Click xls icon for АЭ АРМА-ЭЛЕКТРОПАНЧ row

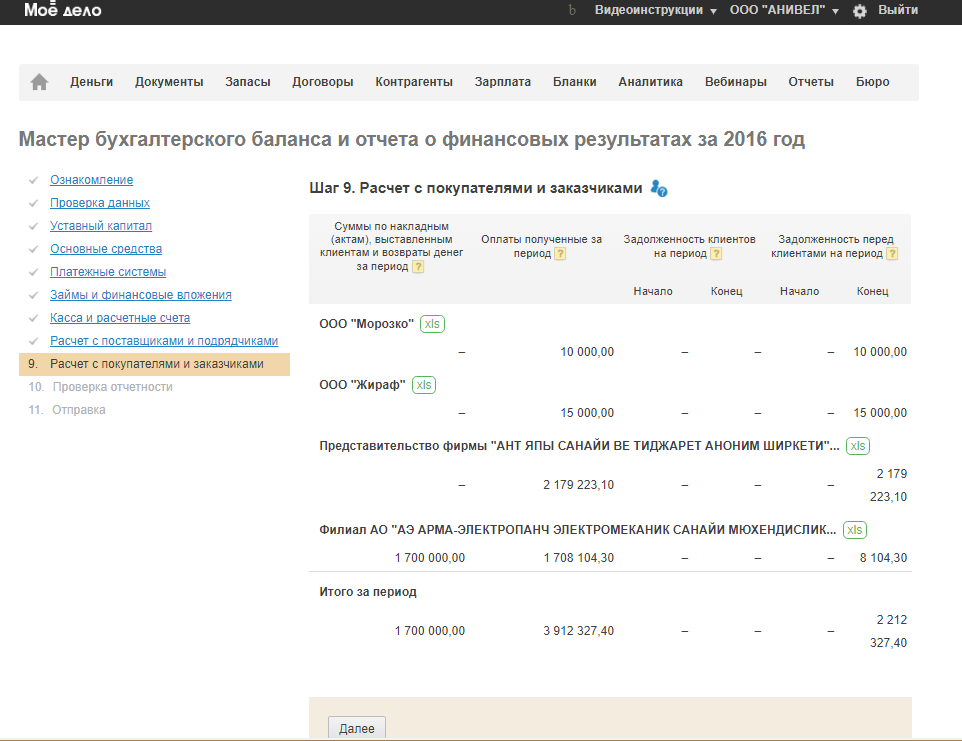[x=855, y=530]
